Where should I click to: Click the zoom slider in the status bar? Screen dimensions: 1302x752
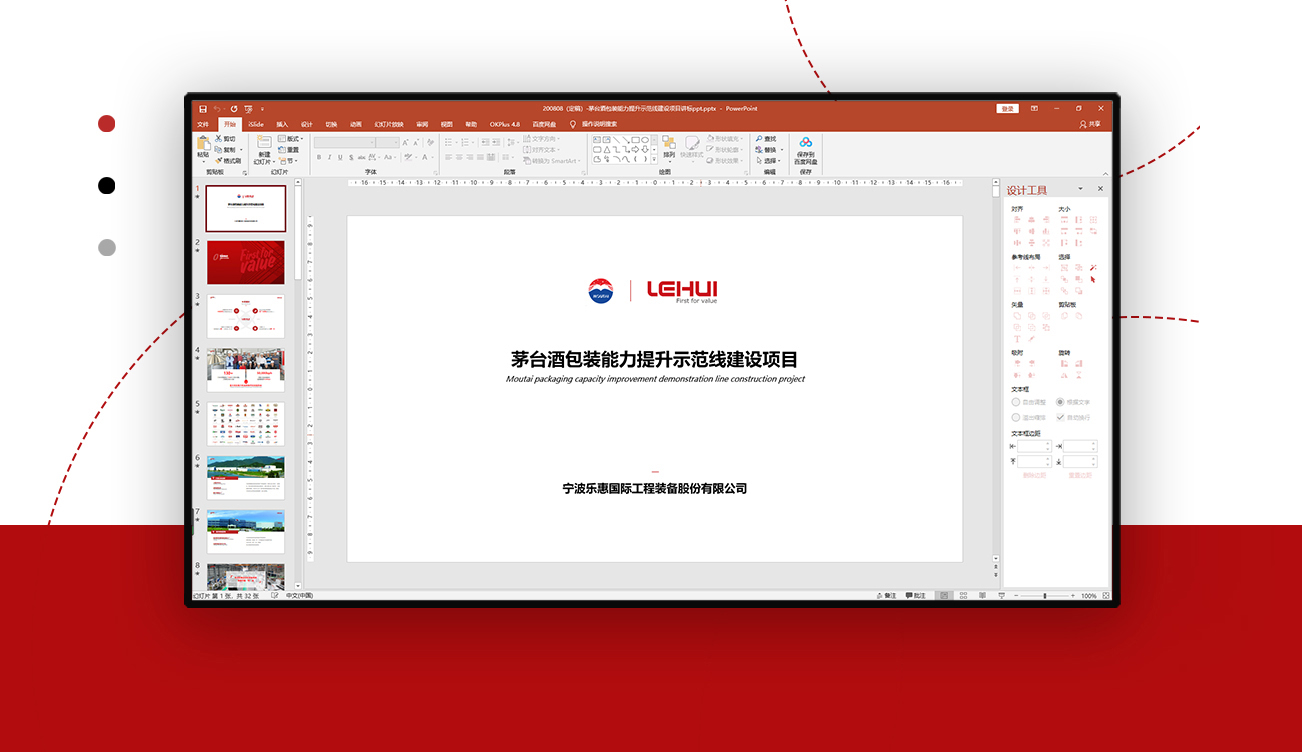click(1045, 595)
